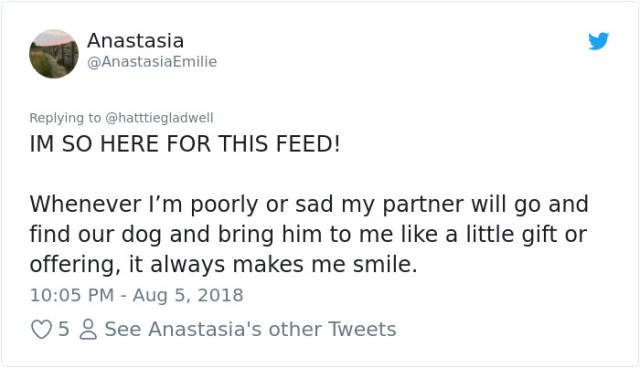
Task: Click the Twitter bird logo icon
Action: pos(598,41)
